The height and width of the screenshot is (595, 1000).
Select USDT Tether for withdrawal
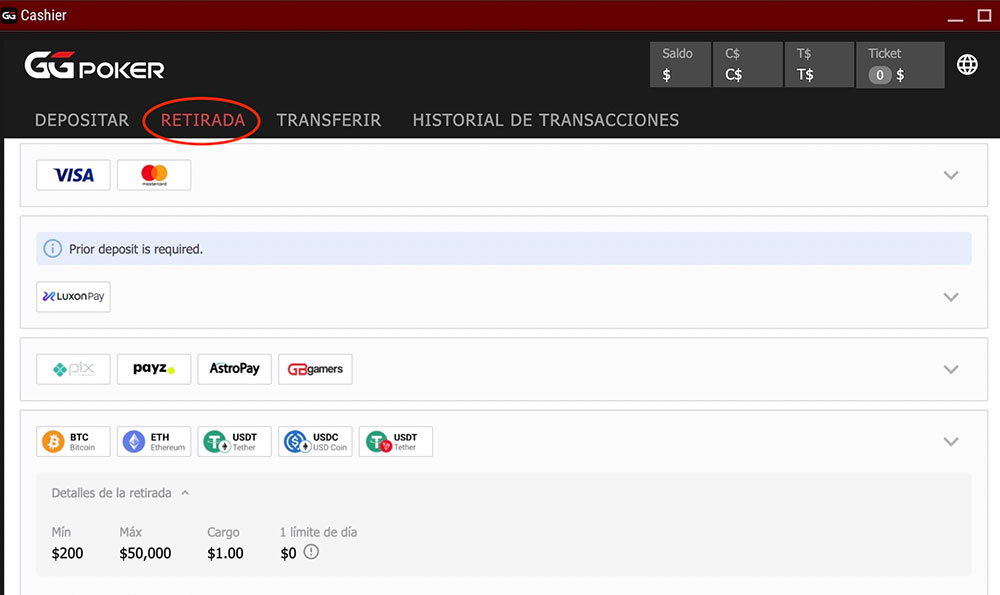tap(234, 441)
